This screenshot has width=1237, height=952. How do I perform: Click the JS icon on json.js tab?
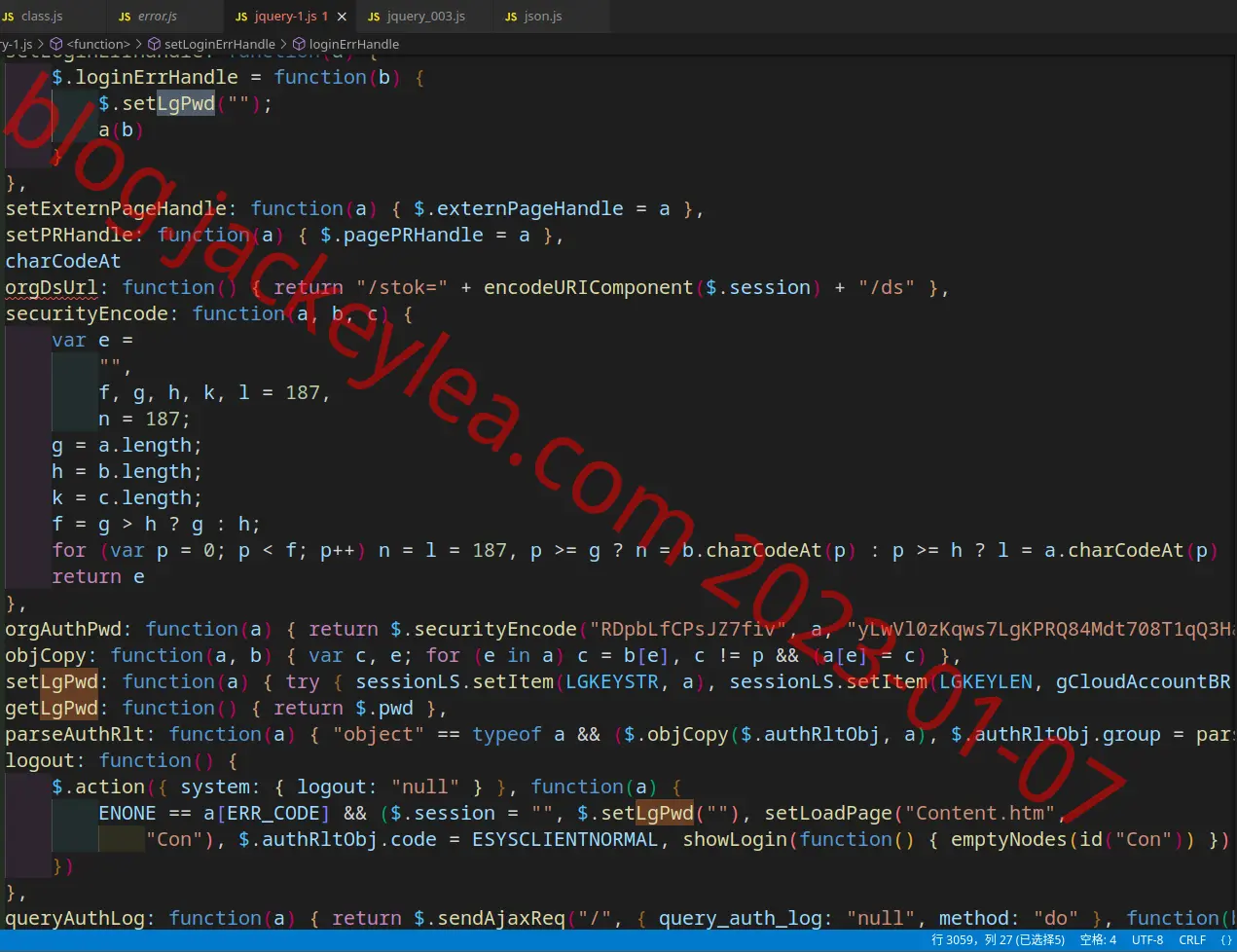tap(511, 17)
